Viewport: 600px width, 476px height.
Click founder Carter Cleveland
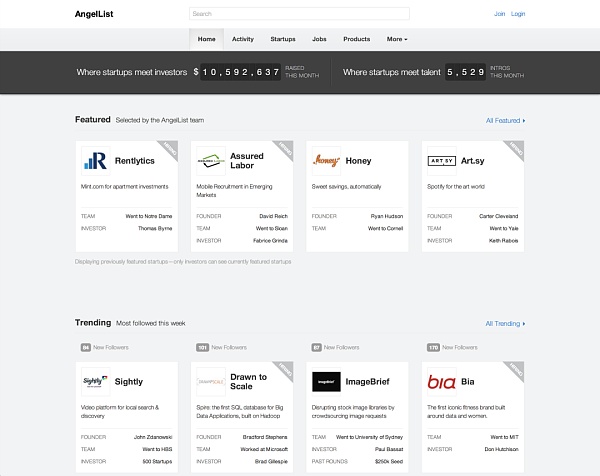(499, 216)
